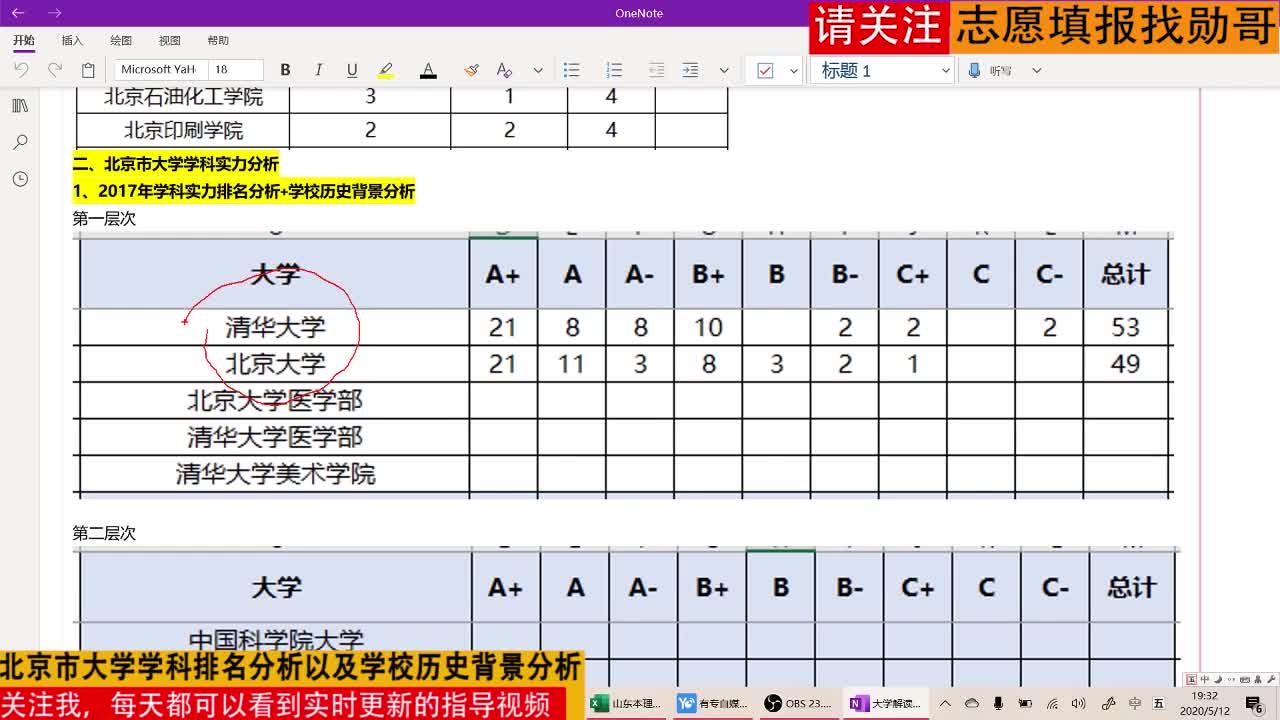Toggle the 中 input language indicator

pyautogui.click(x=1135, y=704)
